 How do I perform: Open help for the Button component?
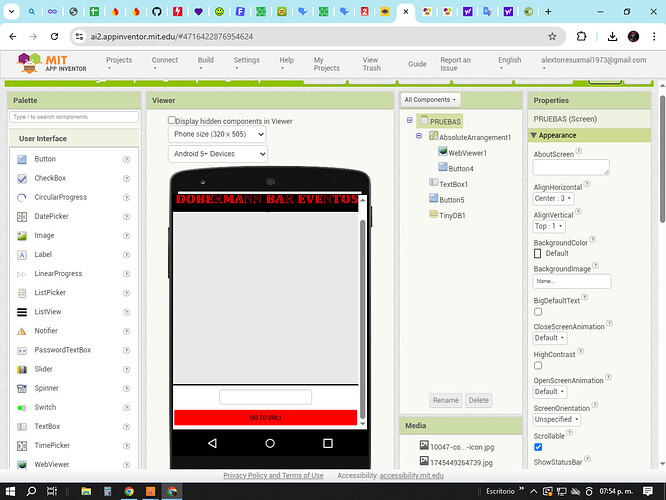[x=127, y=159]
